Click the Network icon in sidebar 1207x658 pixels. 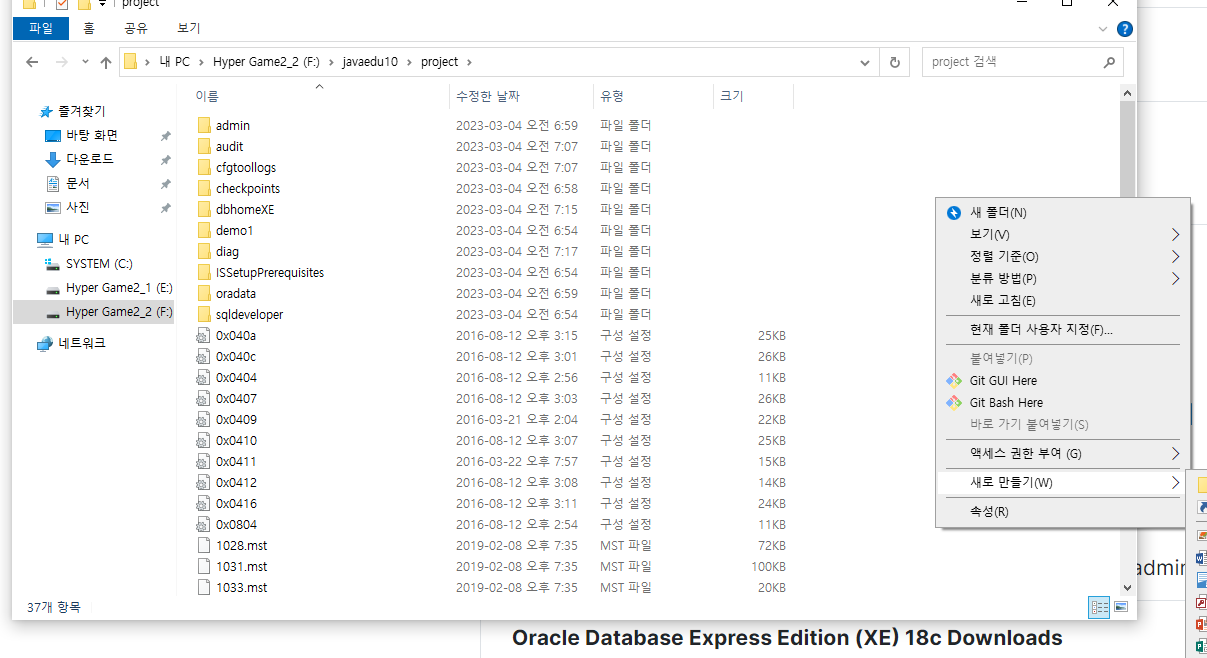[x=44, y=343]
